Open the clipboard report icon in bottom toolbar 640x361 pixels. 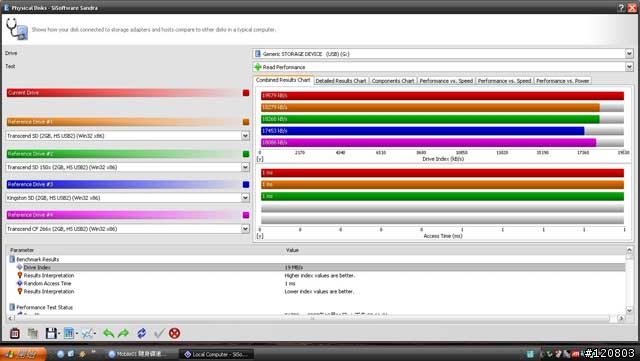[15, 333]
